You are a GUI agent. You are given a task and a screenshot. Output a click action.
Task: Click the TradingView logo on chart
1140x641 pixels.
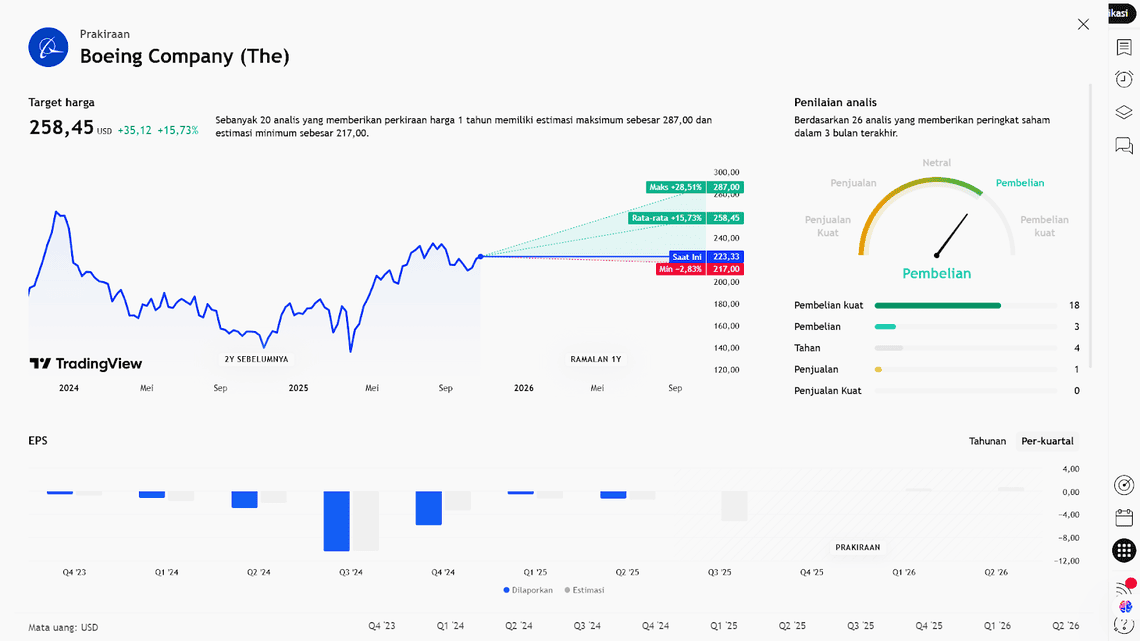point(86,364)
